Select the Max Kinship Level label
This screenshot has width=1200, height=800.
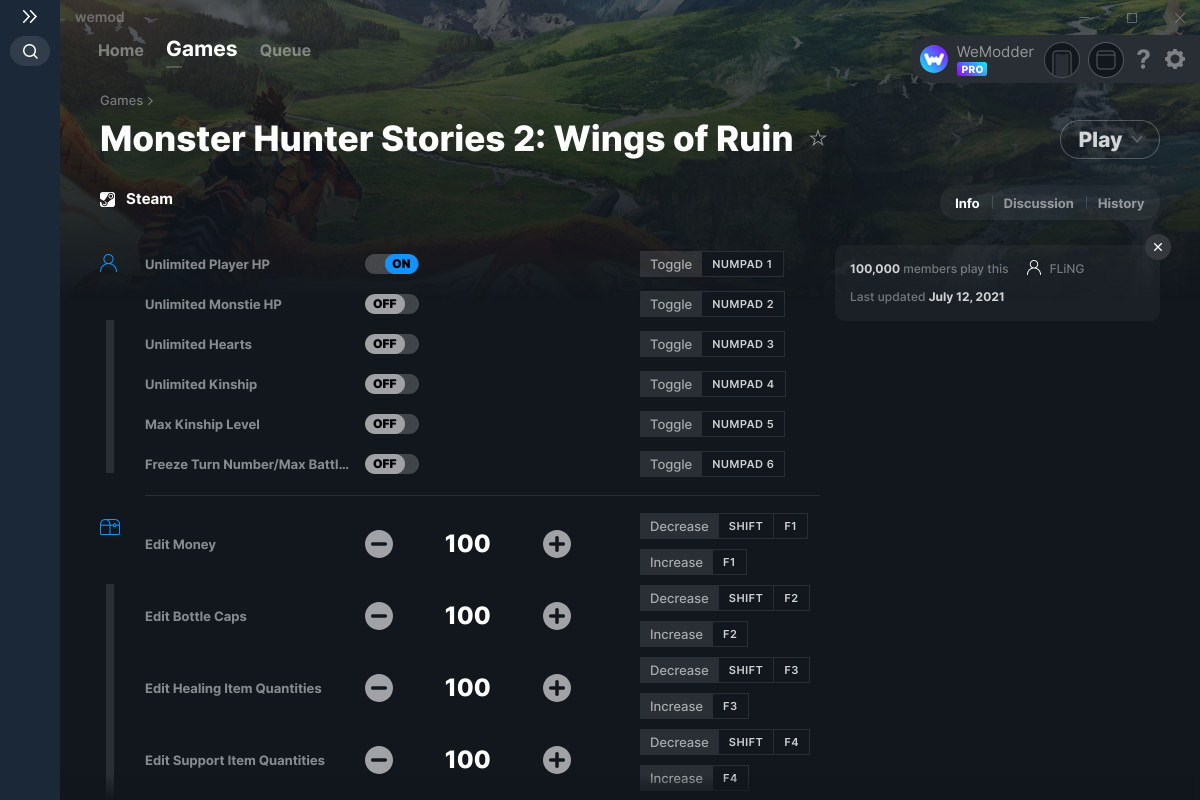point(202,424)
